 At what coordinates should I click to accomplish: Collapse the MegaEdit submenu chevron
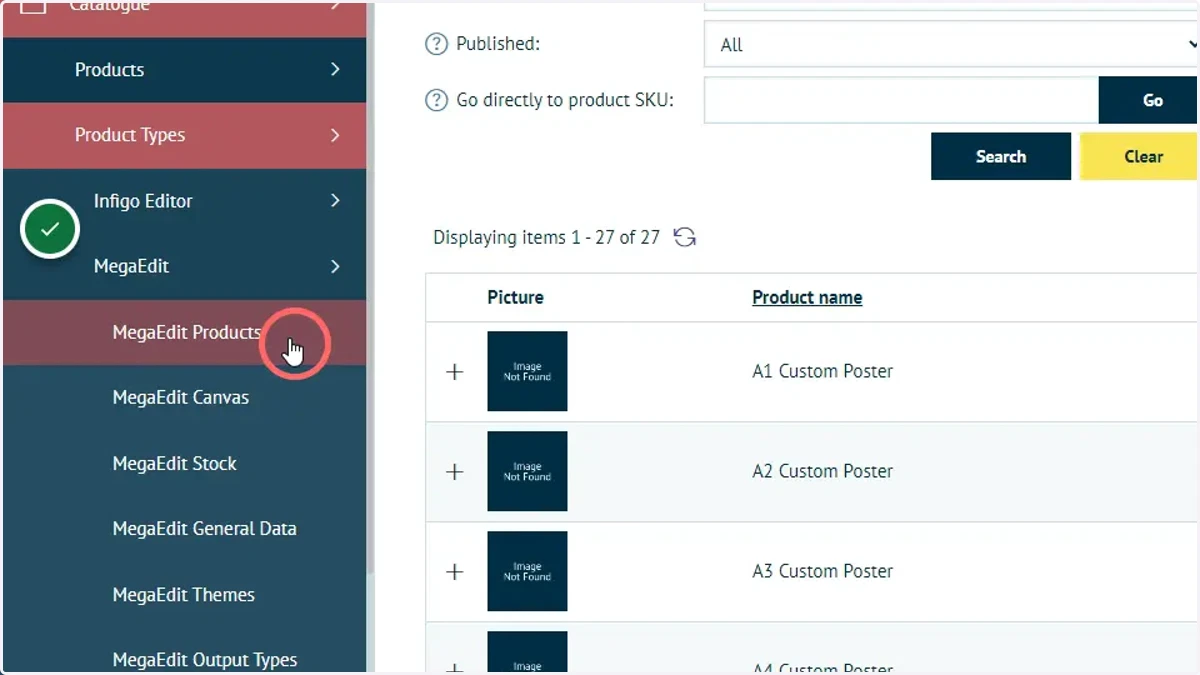tap(335, 267)
